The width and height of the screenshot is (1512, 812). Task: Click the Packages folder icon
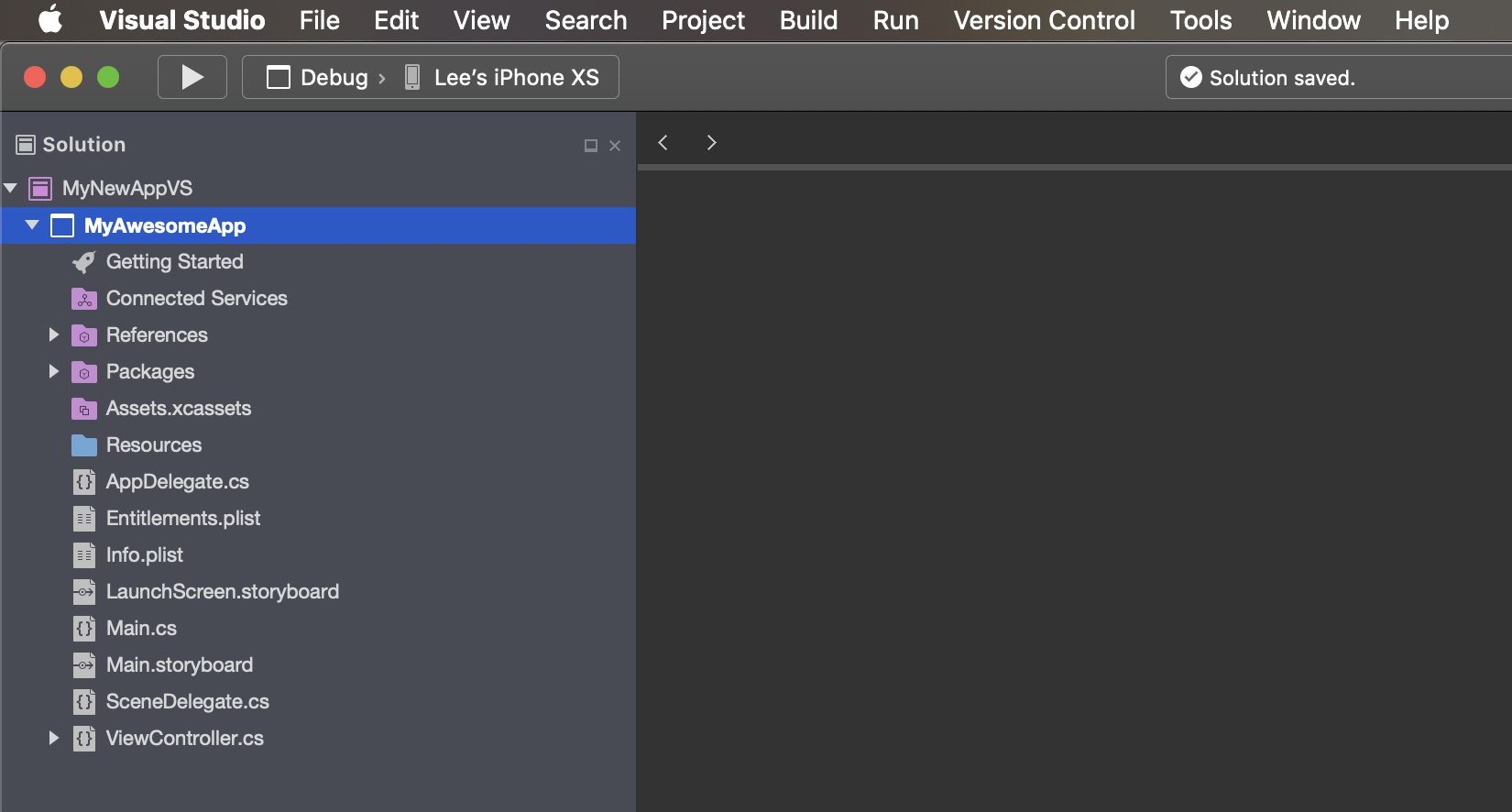pos(84,372)
